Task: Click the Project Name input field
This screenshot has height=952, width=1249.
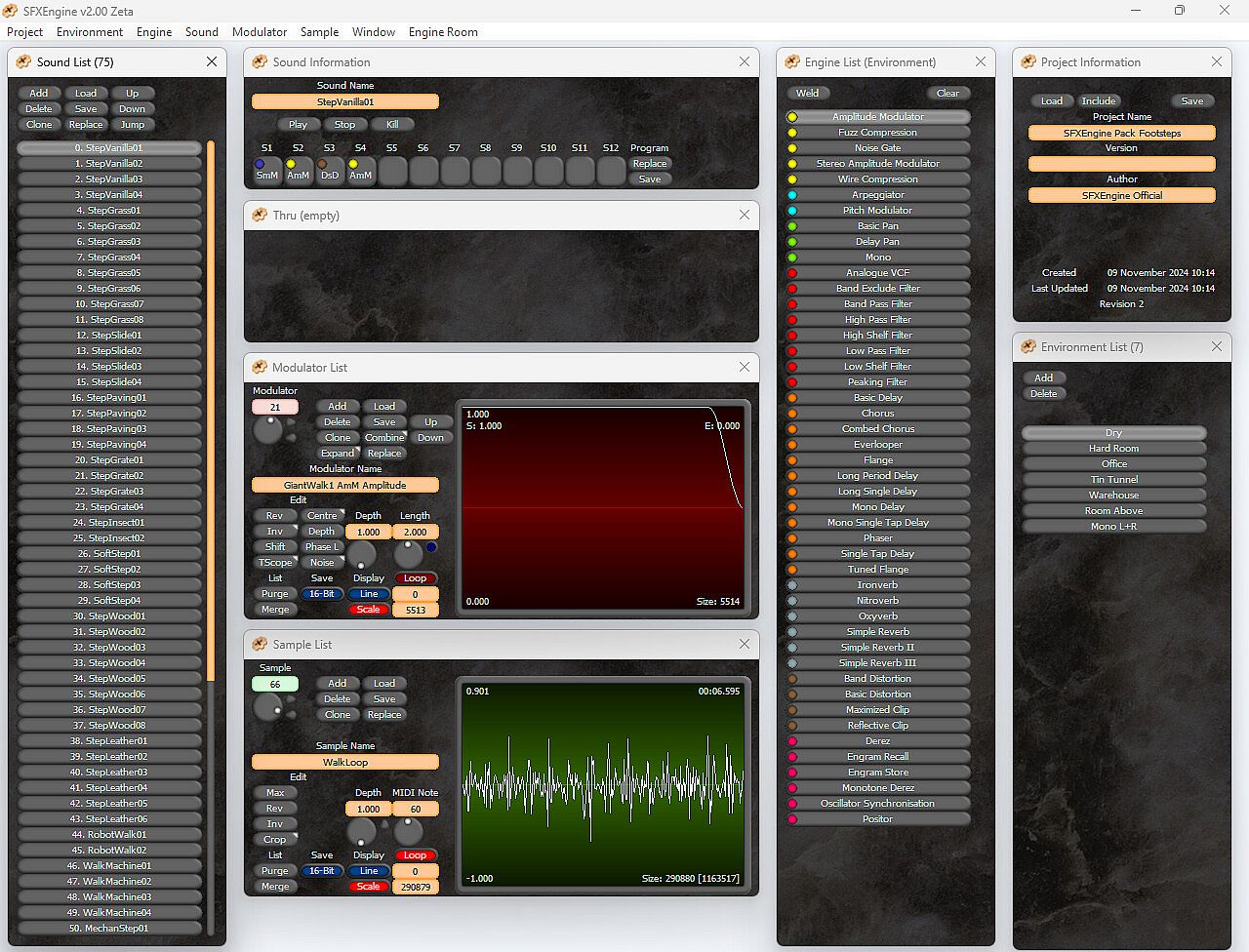Action: tap(1121, 133)
